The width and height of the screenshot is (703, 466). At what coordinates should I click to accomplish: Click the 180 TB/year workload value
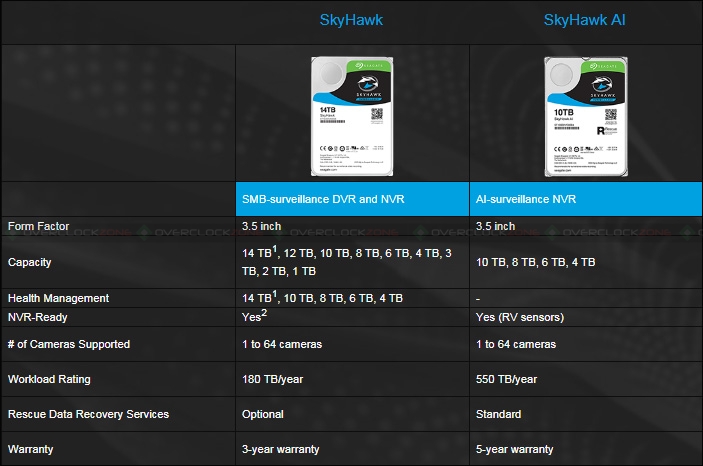coord(273,379)
